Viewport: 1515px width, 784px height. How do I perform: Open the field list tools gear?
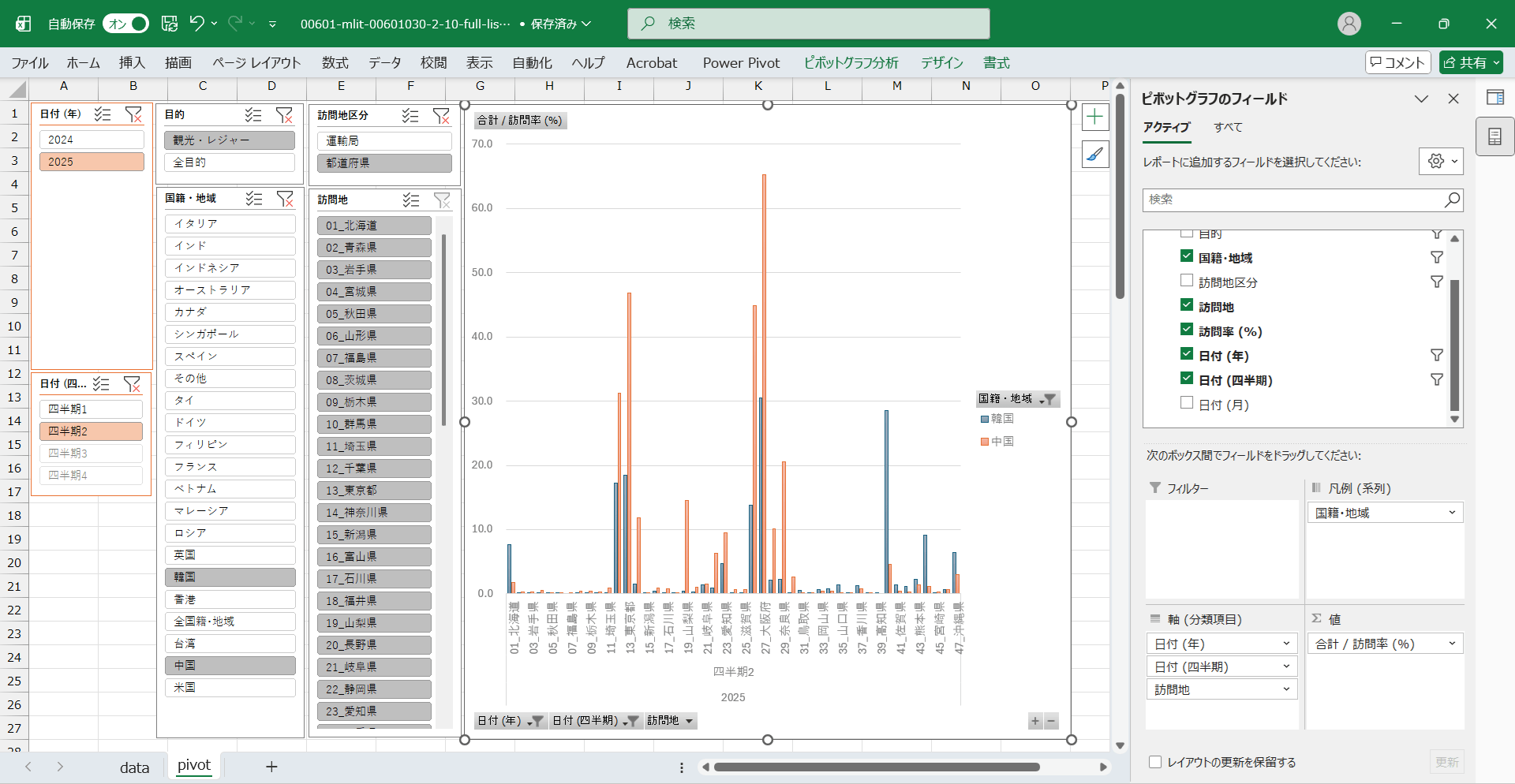point(1440,161)
